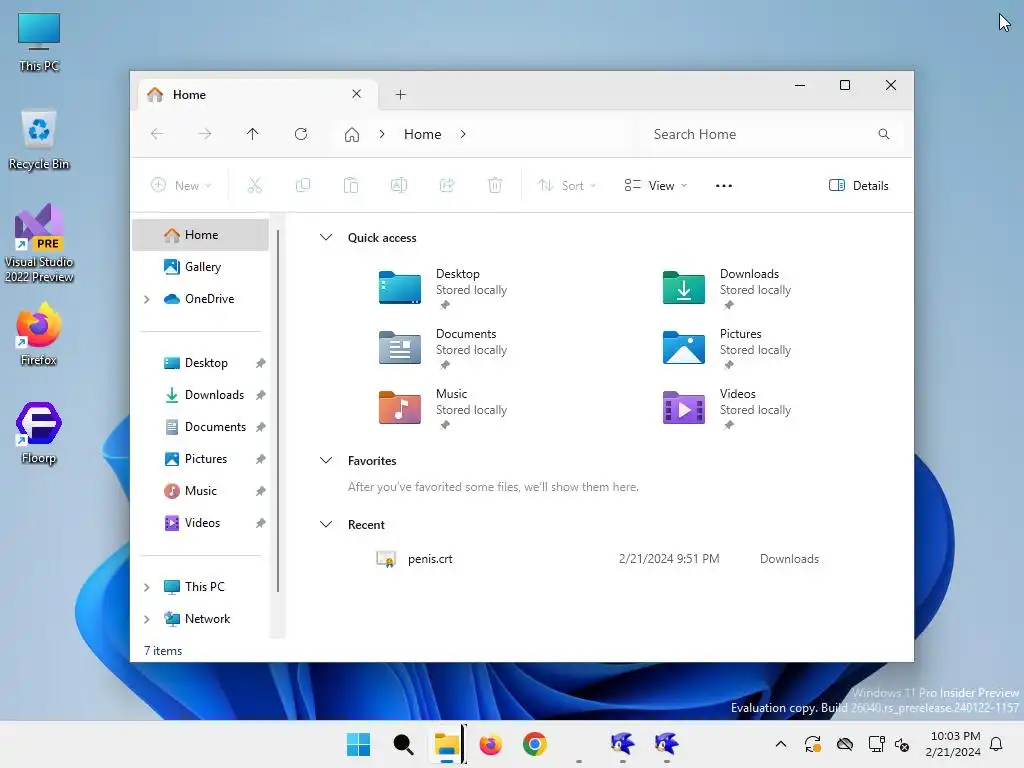Toggle the Details pane
This screenshot has height=768, width=1024.
click(858, 185)
